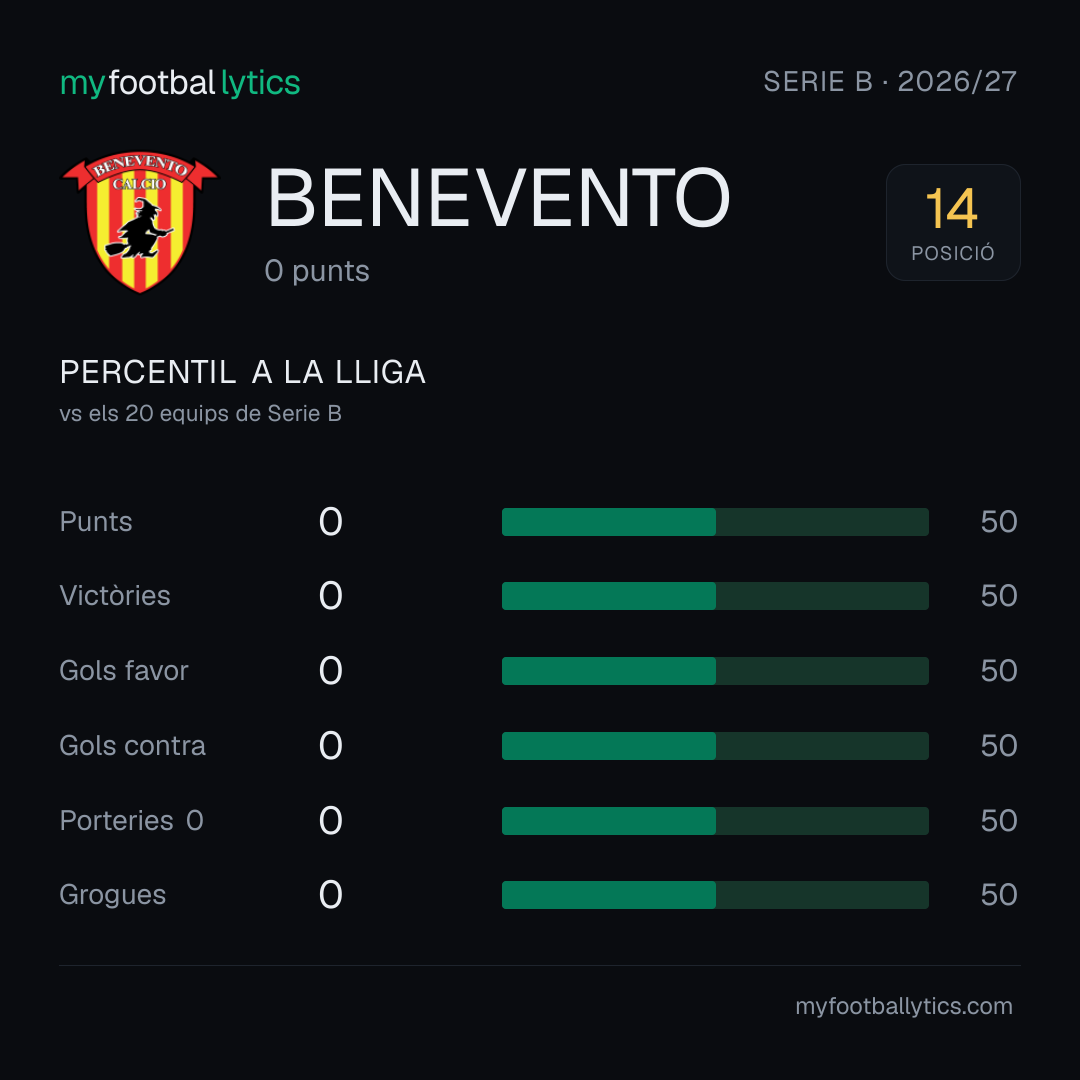Screen dimensions: 1080x1080
Task: Click the myfootballytics brand logo
Action: pyautogui.click(x=180, y=83)
